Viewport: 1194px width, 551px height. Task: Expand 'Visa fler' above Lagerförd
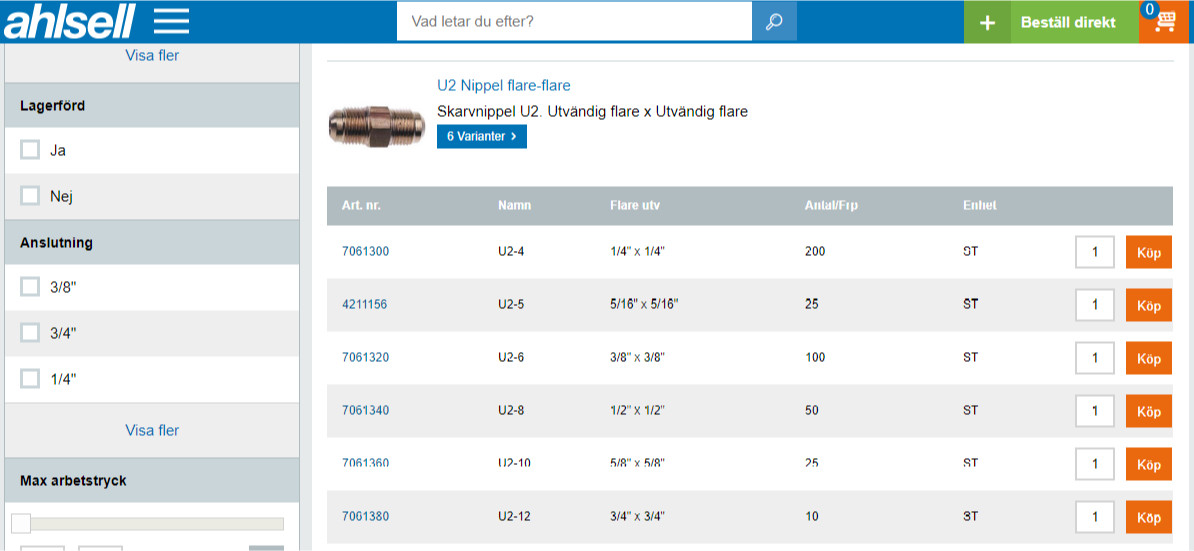click(152, 55)
